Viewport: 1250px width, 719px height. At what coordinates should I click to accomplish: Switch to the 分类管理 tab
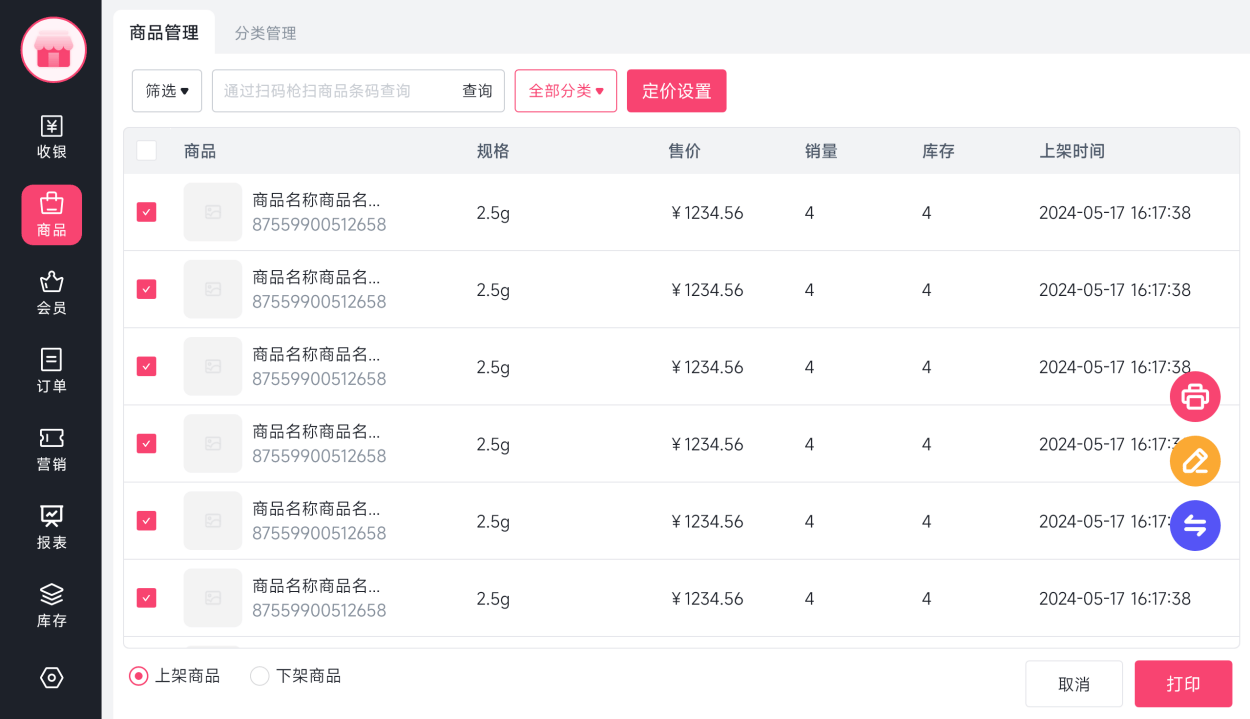click(266, 32)
